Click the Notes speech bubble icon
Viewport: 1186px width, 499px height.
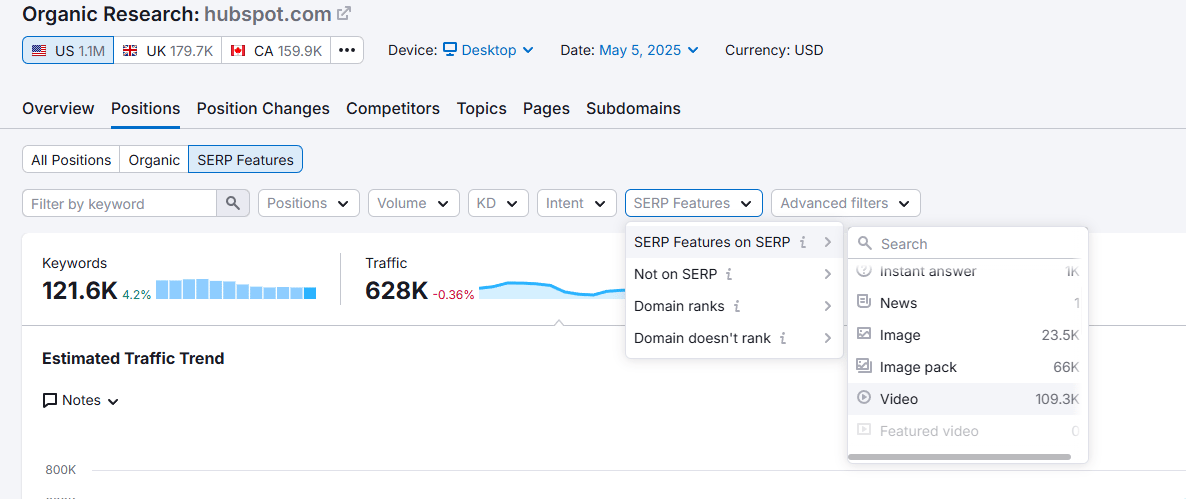pyautogui.click(x=50, y=401)
